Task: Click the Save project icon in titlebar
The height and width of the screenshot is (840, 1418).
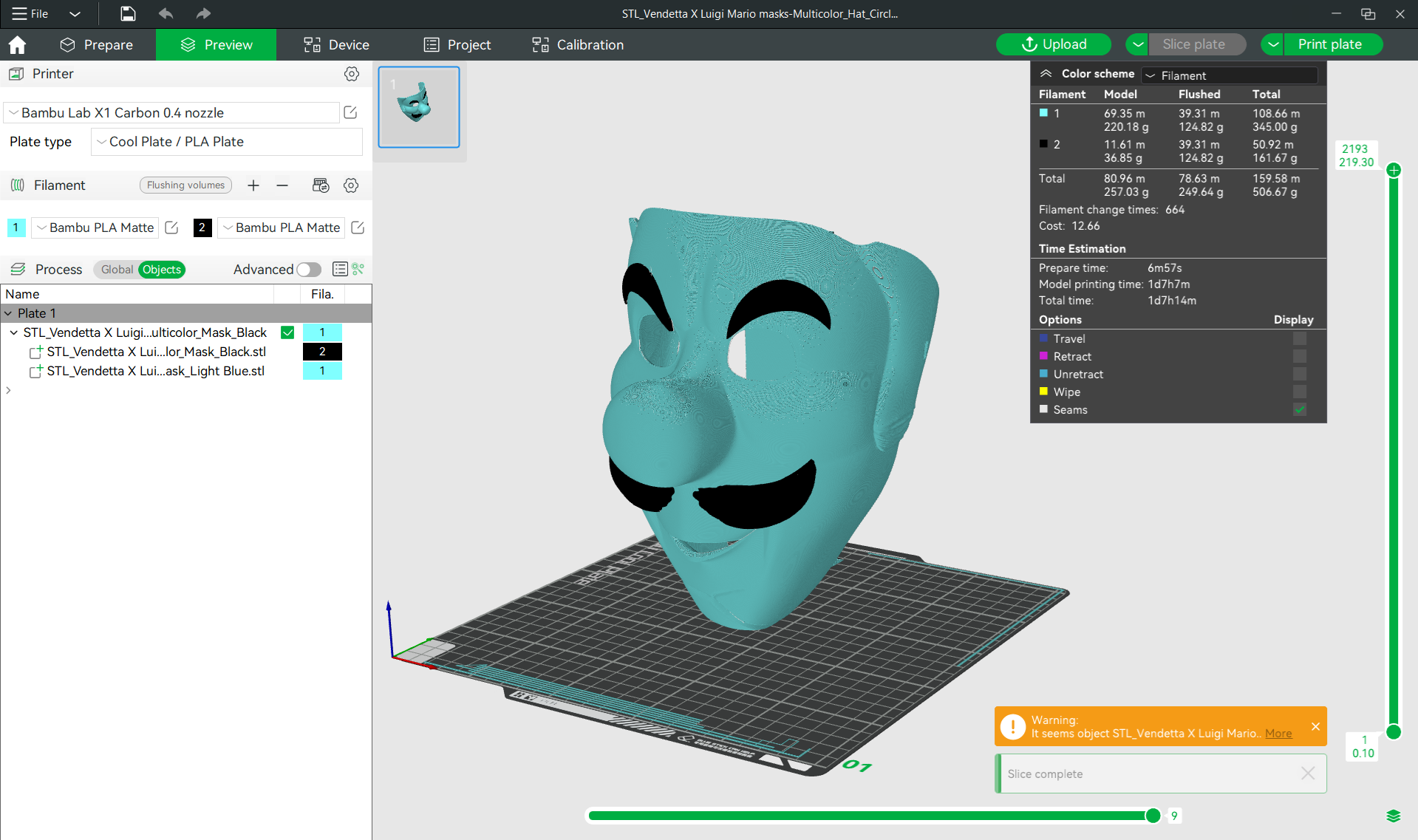Action: [127, 13]
